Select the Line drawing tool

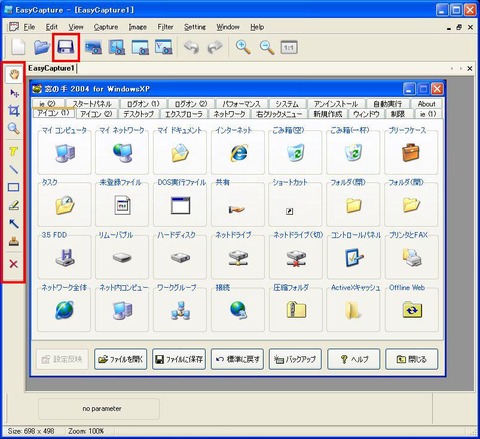tap(14, 169)
